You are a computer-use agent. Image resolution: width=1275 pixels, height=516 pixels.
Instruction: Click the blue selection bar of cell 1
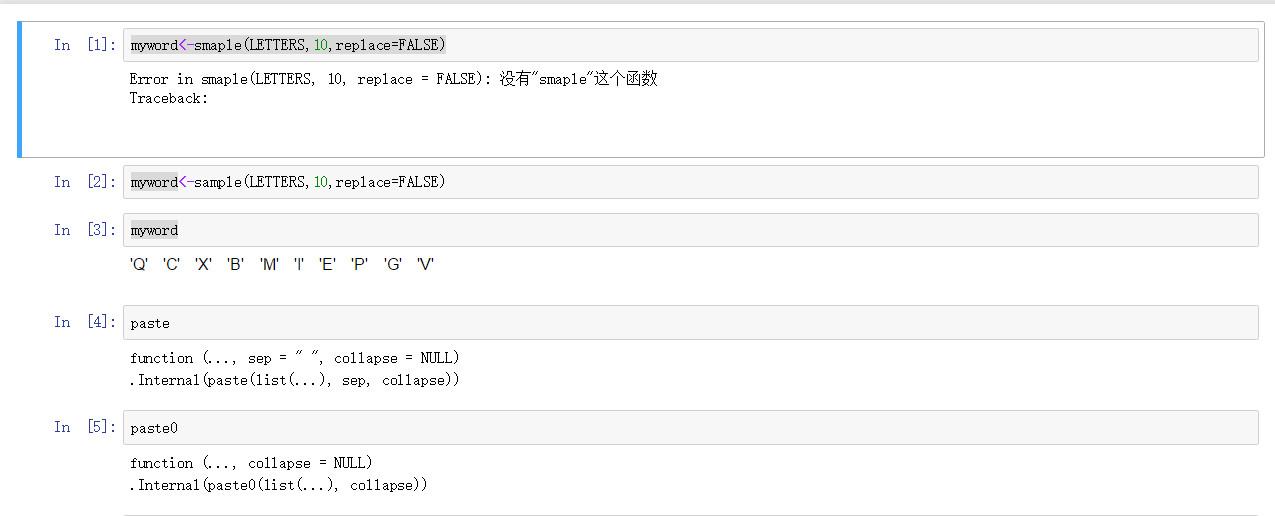(x=20, y=89)
